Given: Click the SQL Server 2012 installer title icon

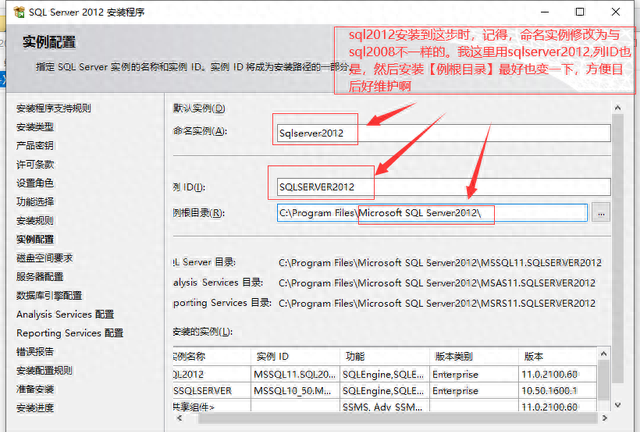Looking at the screenshot, I should click(19, 12).
